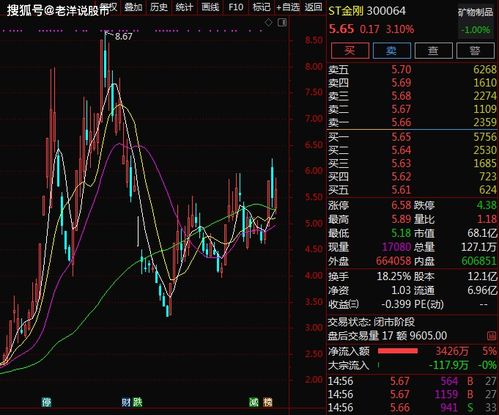Screen dimensions: 499x415
Task: Select the 卖三 5.68 order row
Action: pos(412,96)
